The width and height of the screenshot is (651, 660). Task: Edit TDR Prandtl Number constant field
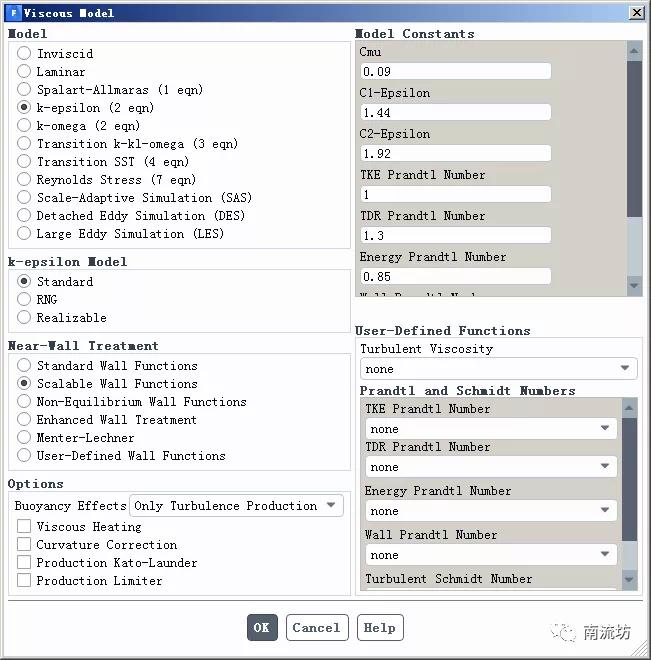(456, 235)
